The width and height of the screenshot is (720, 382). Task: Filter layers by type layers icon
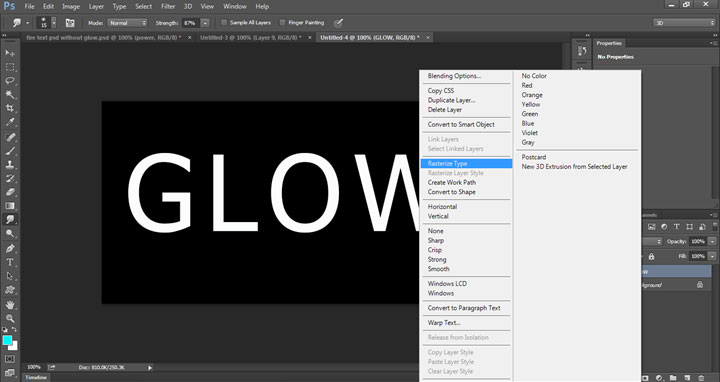coord(676,227)
